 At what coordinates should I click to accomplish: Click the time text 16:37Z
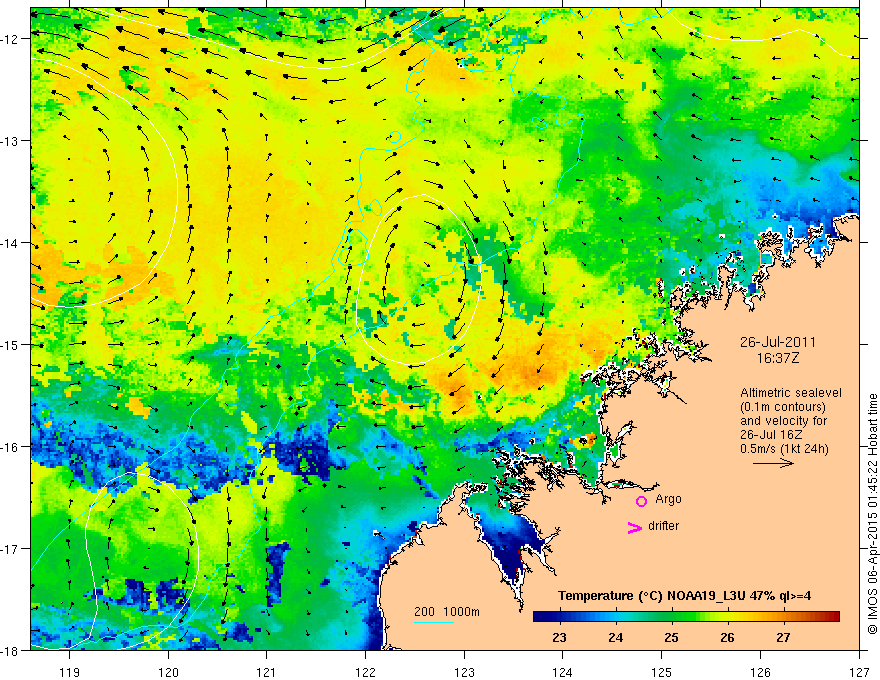point(778,357)
